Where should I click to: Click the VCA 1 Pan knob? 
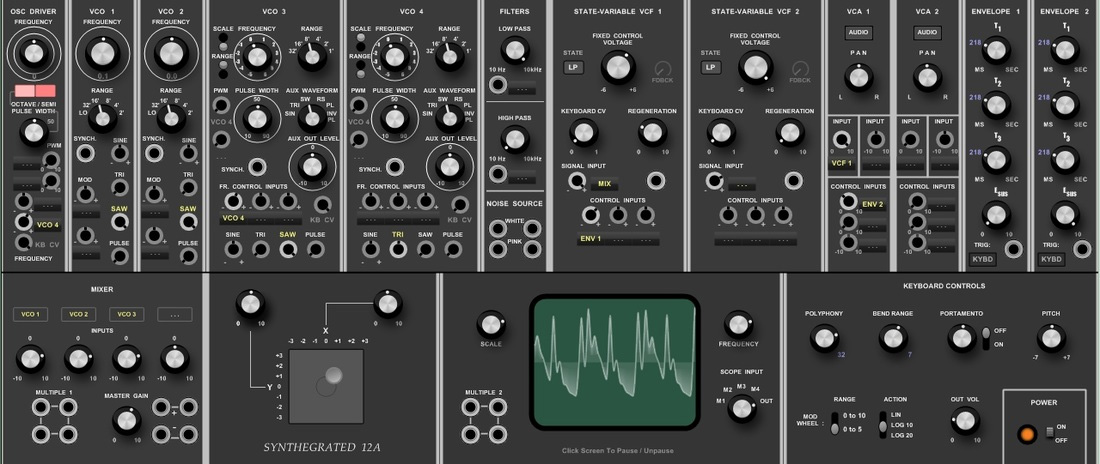pyautogui.click(x=859, y=77)
